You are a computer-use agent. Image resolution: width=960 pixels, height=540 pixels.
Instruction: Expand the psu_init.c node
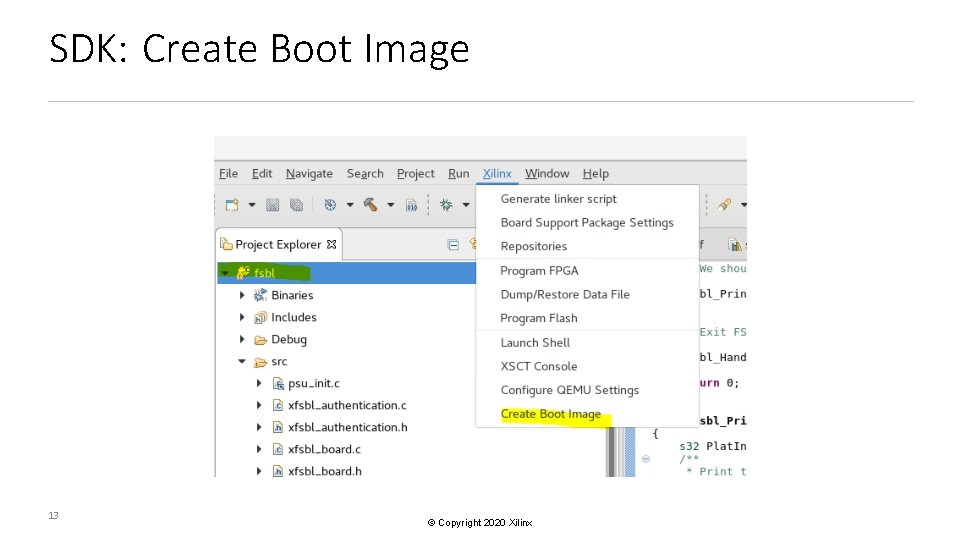pyautogui.click(x=259, y=383)
